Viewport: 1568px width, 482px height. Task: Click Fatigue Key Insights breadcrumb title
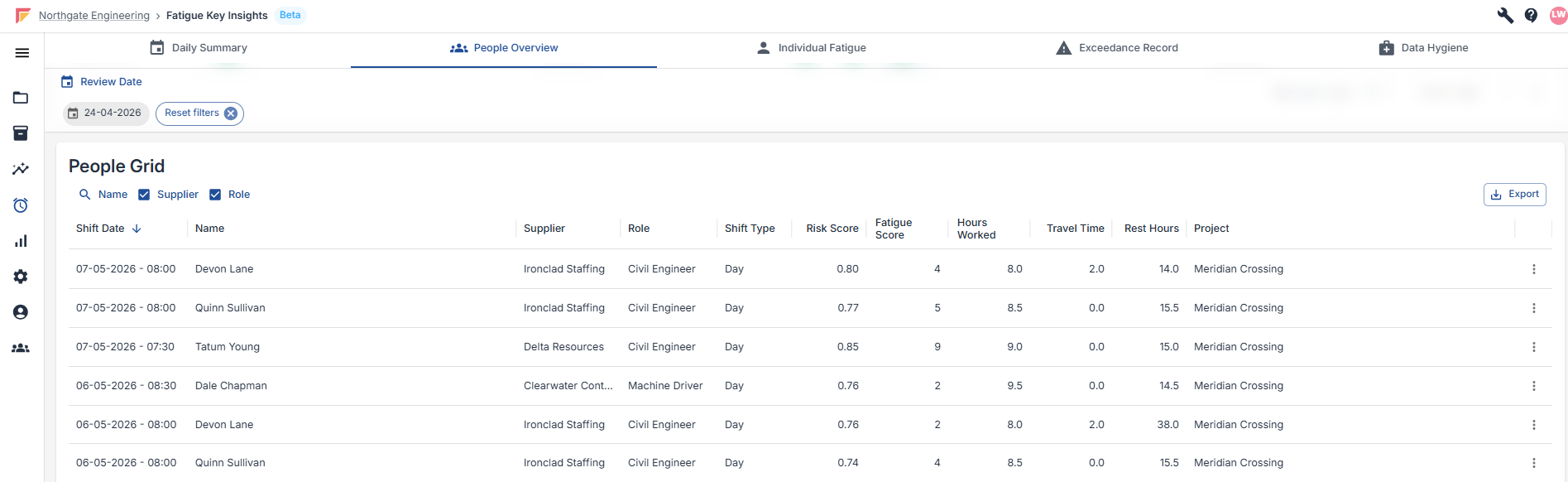coord(217,16)
